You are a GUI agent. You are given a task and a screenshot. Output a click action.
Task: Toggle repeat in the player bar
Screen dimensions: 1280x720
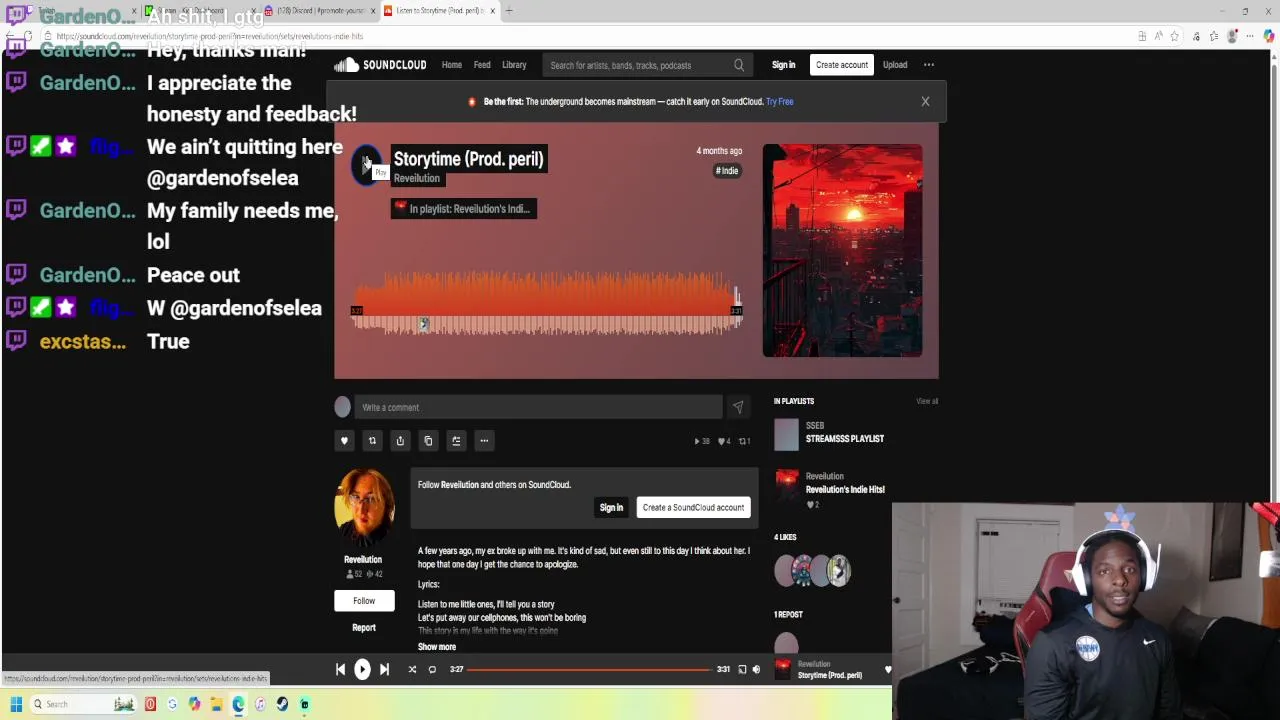(432, 670)
